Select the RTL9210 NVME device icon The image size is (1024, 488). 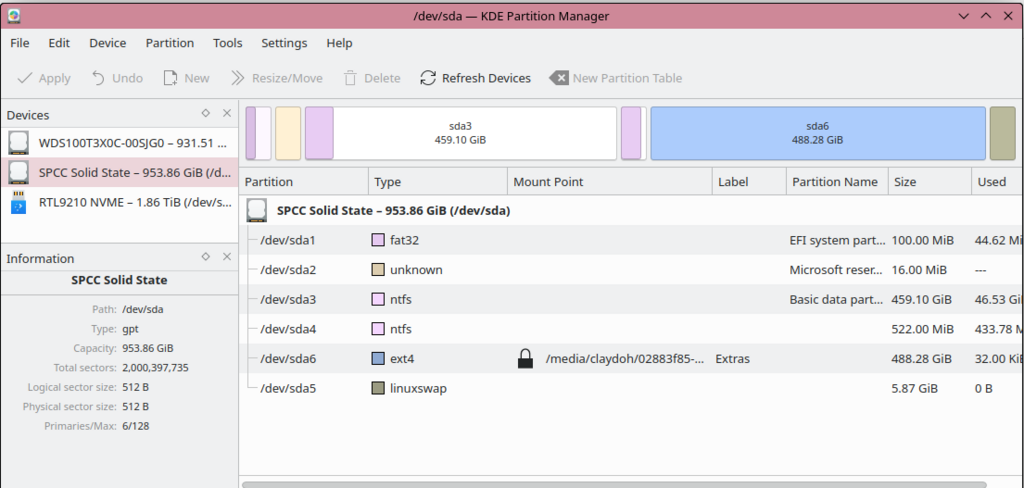[19, 202]
